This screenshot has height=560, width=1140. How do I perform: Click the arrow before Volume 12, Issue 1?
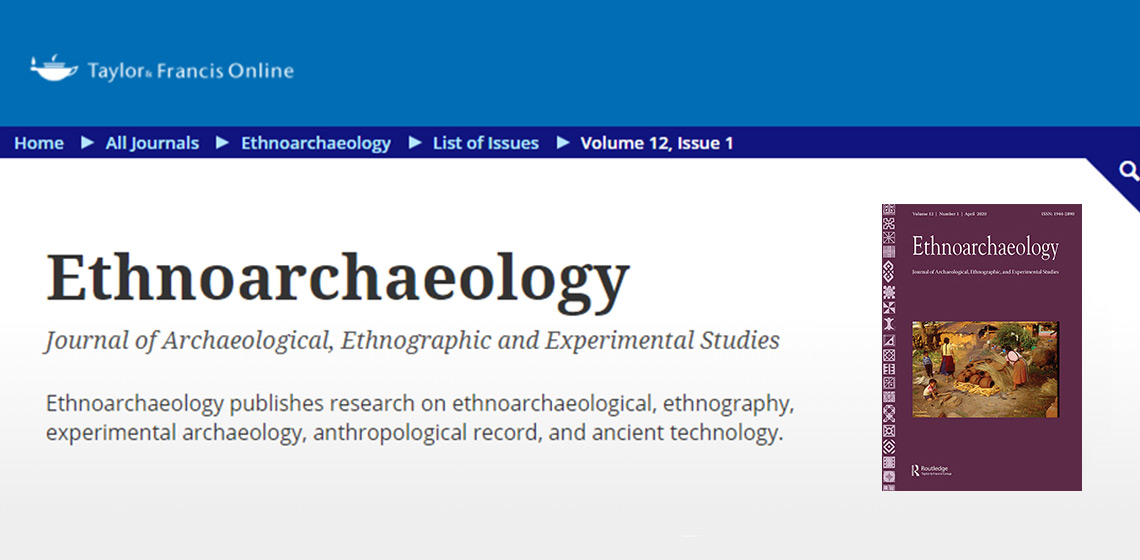562,143
